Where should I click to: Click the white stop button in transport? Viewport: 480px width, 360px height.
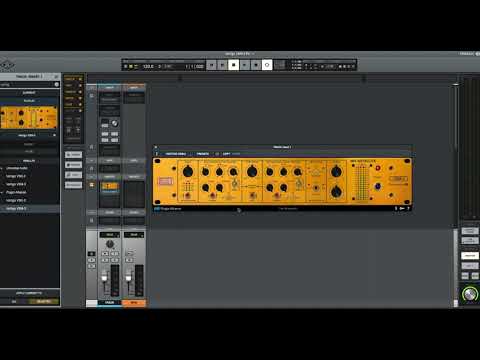pos(234,65)
